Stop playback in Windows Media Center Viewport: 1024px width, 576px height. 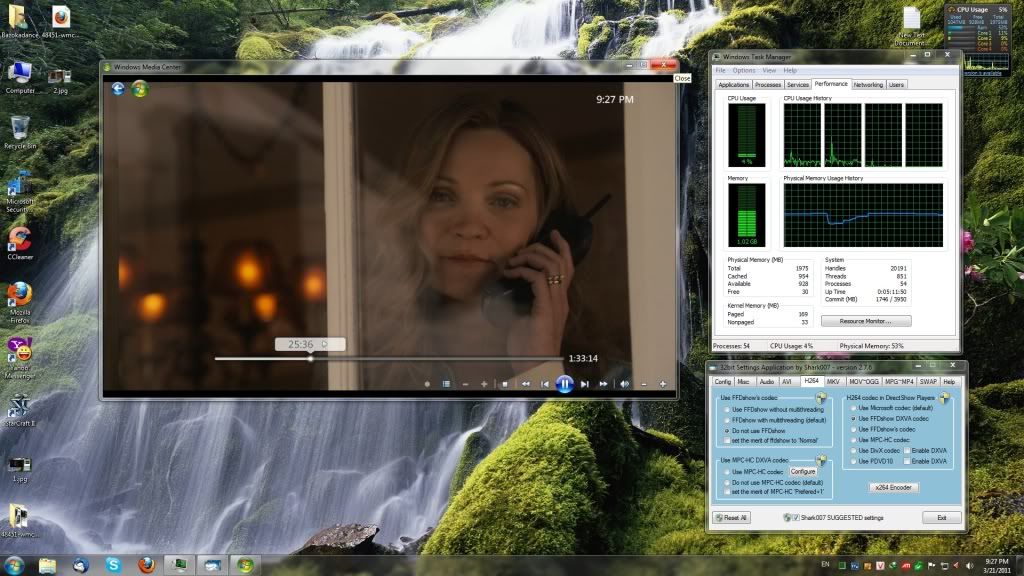coord(505,384)
